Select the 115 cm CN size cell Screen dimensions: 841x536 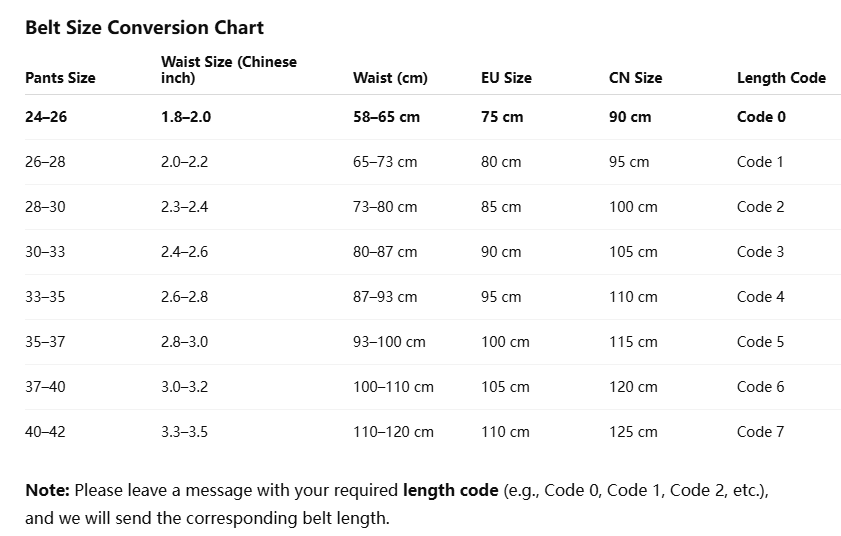pyautogui.click(x=633, y=342)
